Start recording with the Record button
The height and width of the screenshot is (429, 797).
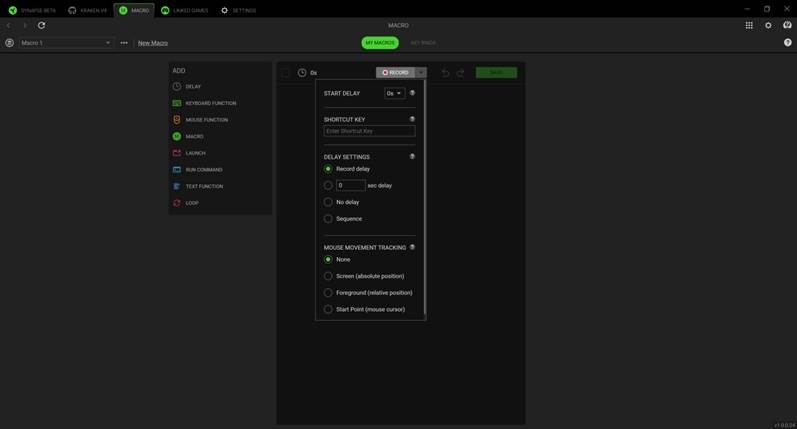(395, 72)
